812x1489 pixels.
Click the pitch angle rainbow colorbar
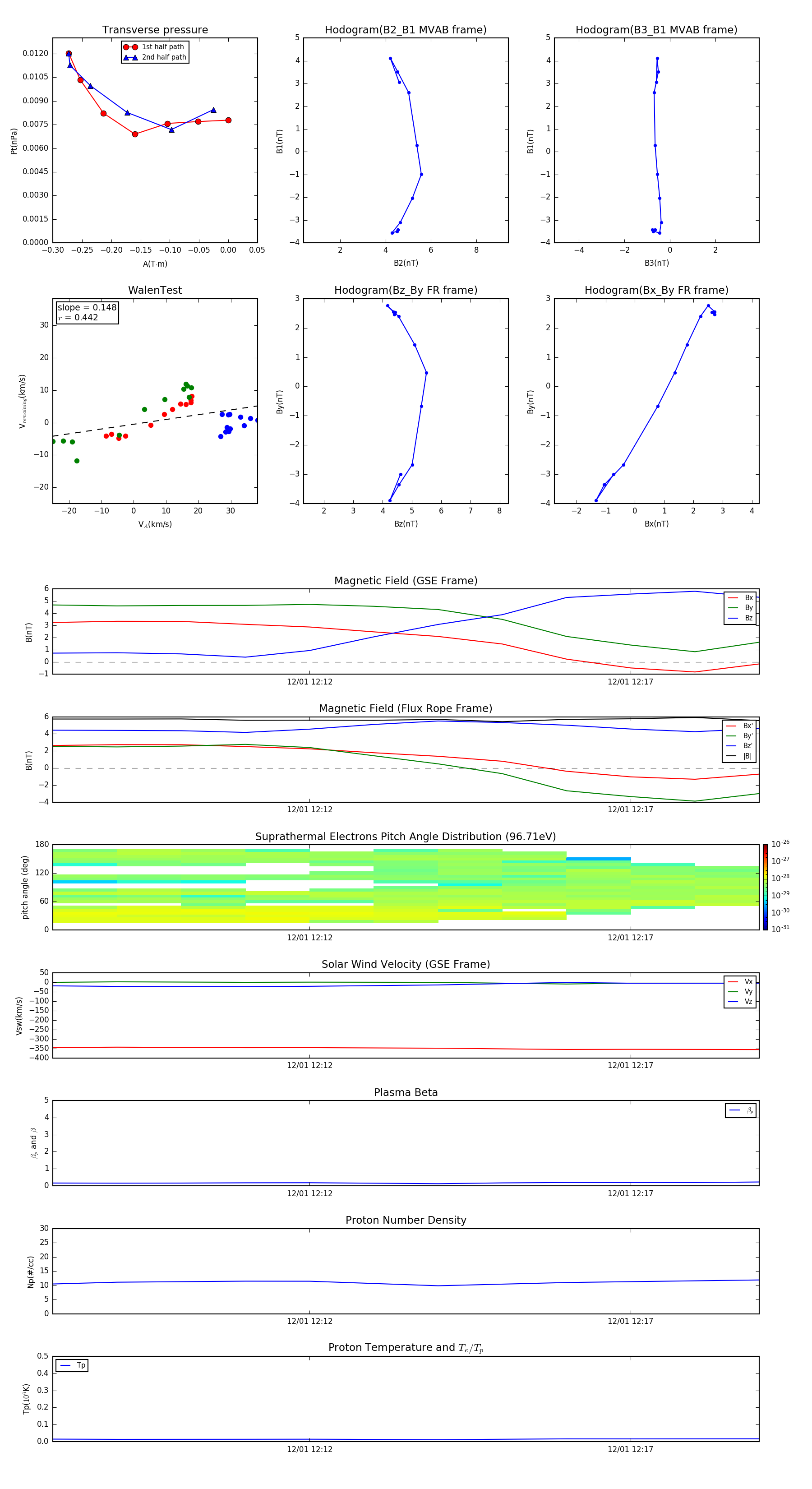[765, 887]
